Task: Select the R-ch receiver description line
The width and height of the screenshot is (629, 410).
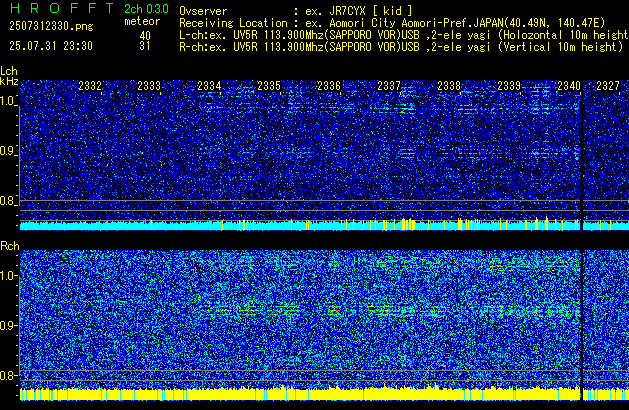Action: (x=401, y=47)
